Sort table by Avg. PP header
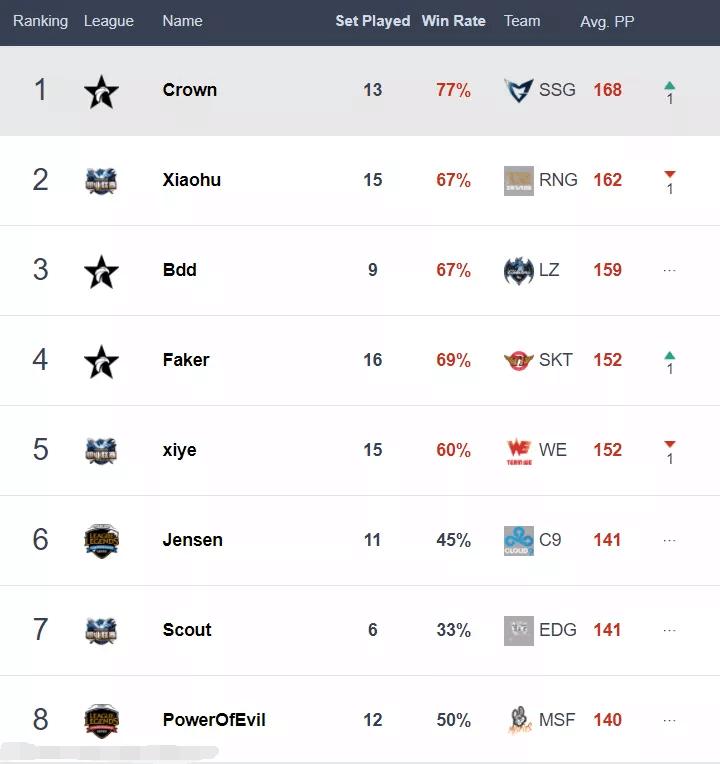Image resolution: width=720 pixels, height=764 pixels. click(607, 21)
